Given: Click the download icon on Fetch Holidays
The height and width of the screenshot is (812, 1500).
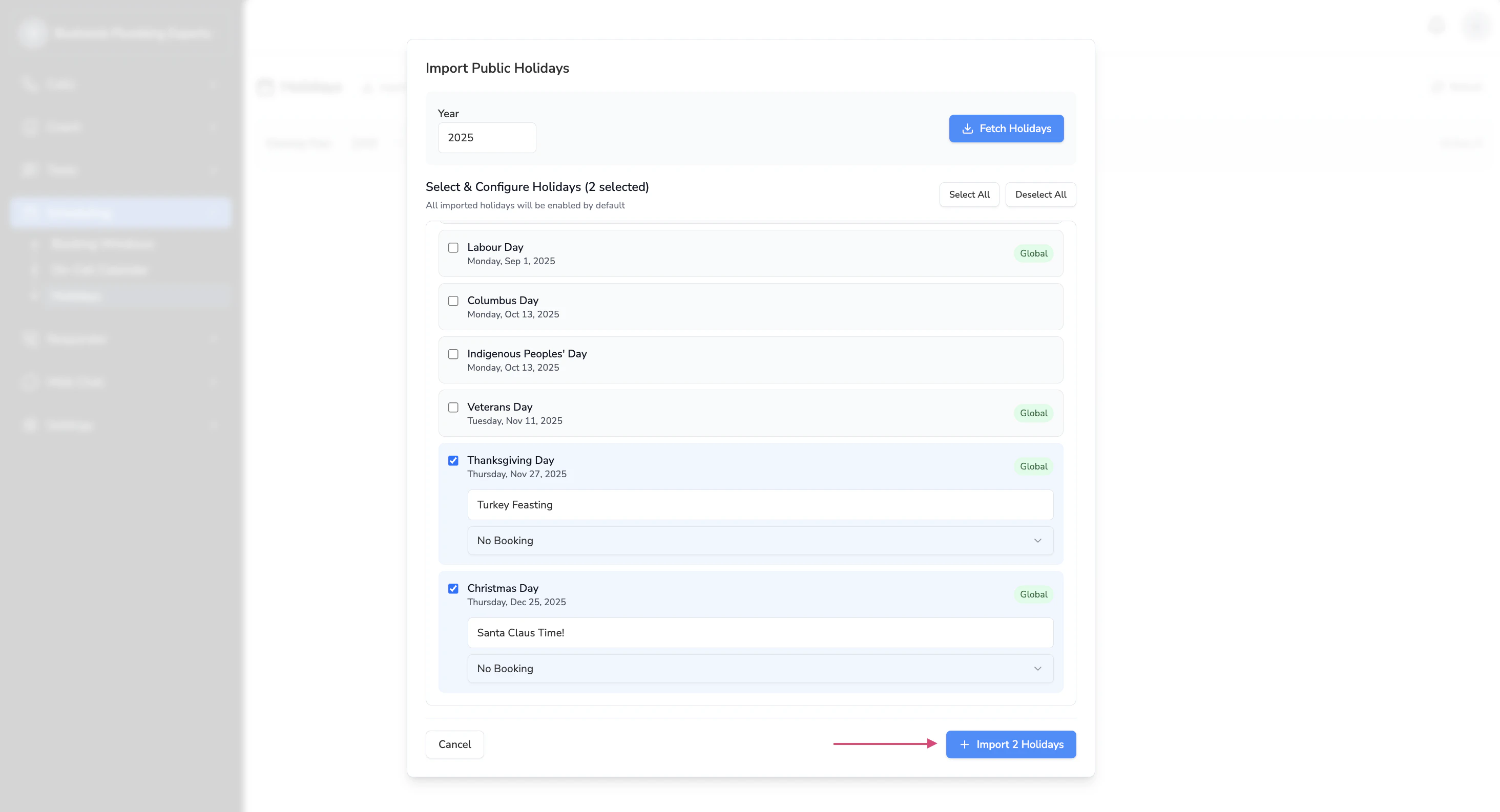Looking at the screenshot, I should (967, 129).
